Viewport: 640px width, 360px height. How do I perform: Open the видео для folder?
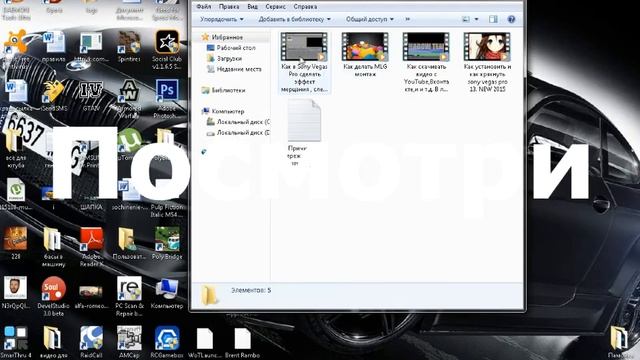tap(53, 342)
